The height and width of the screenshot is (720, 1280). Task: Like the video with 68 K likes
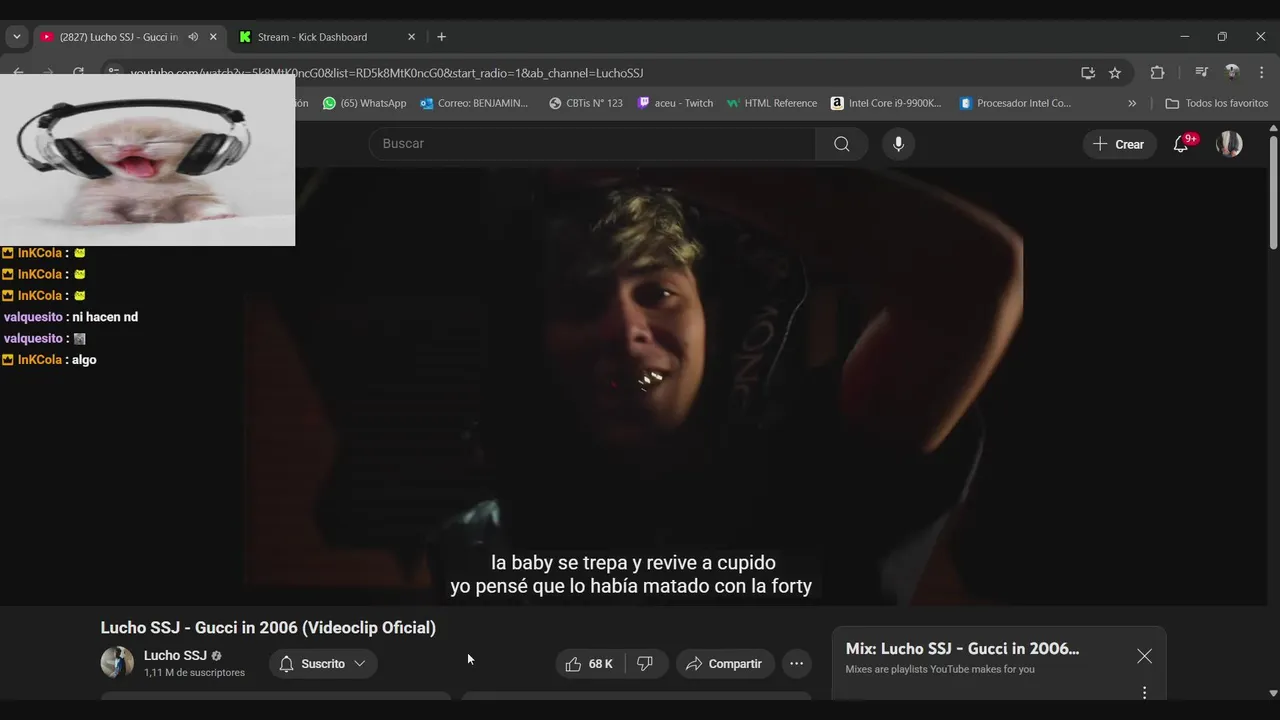click(590, 664)
